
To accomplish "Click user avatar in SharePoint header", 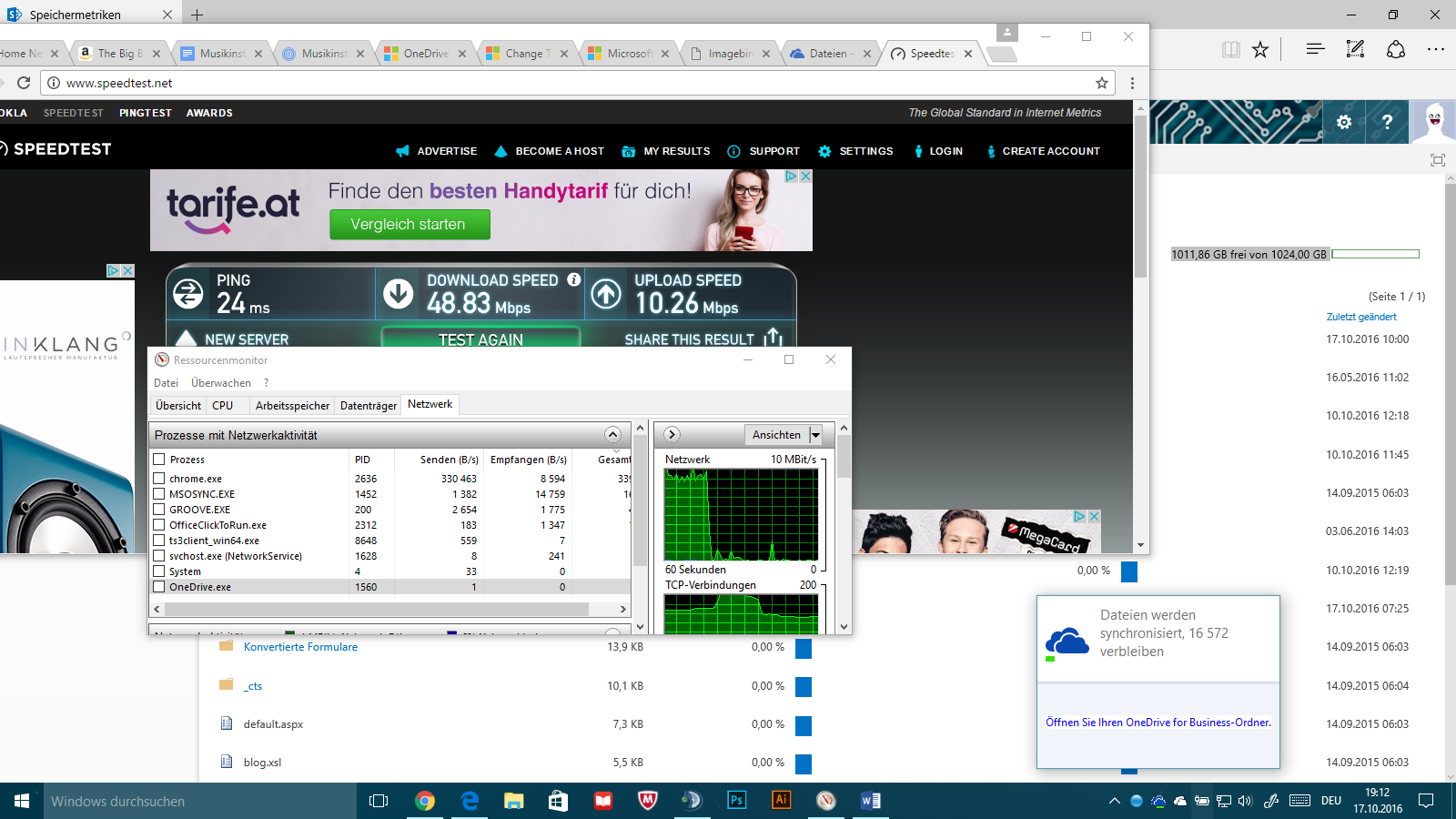I will (1433, 122).
